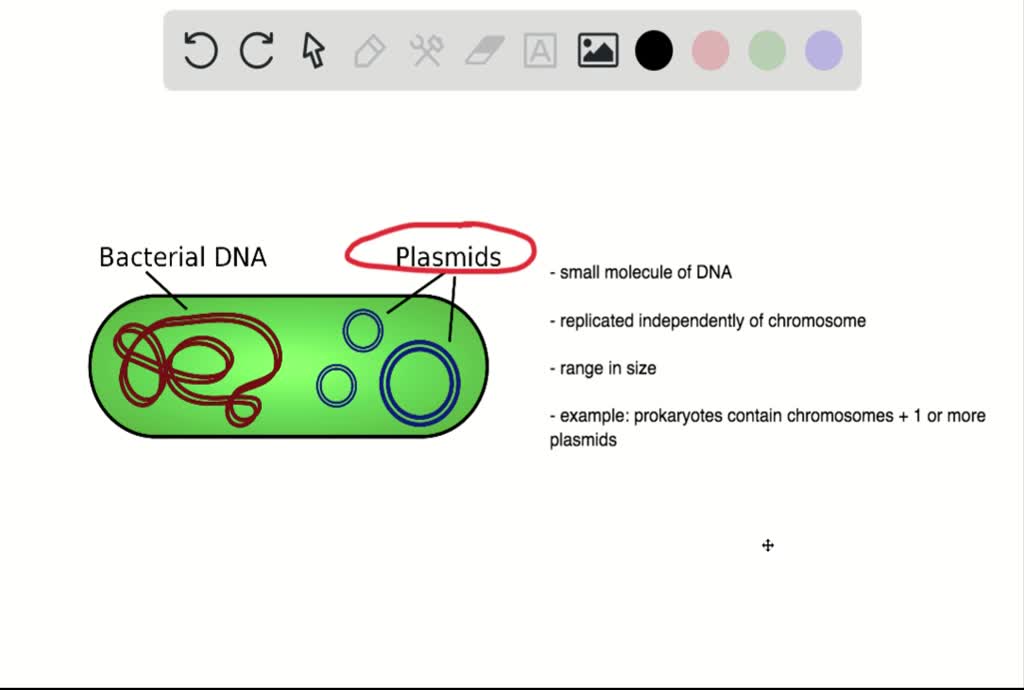Open the crossed tools icon

coord(427,50)
